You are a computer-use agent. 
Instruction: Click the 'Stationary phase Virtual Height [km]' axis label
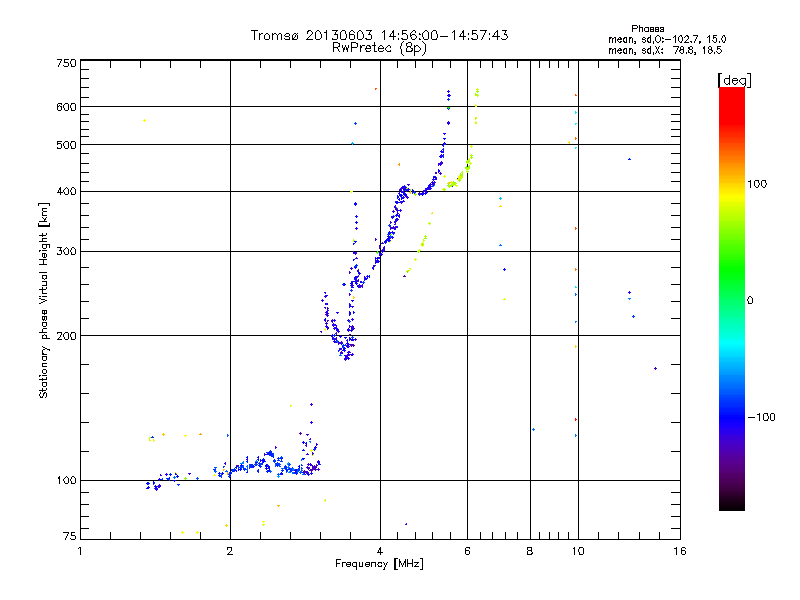pyautogui.click(x=43, y=301)
